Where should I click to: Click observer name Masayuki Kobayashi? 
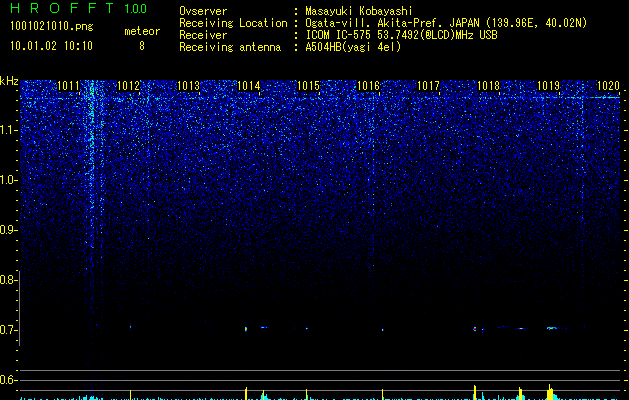(x=359, y=11)
